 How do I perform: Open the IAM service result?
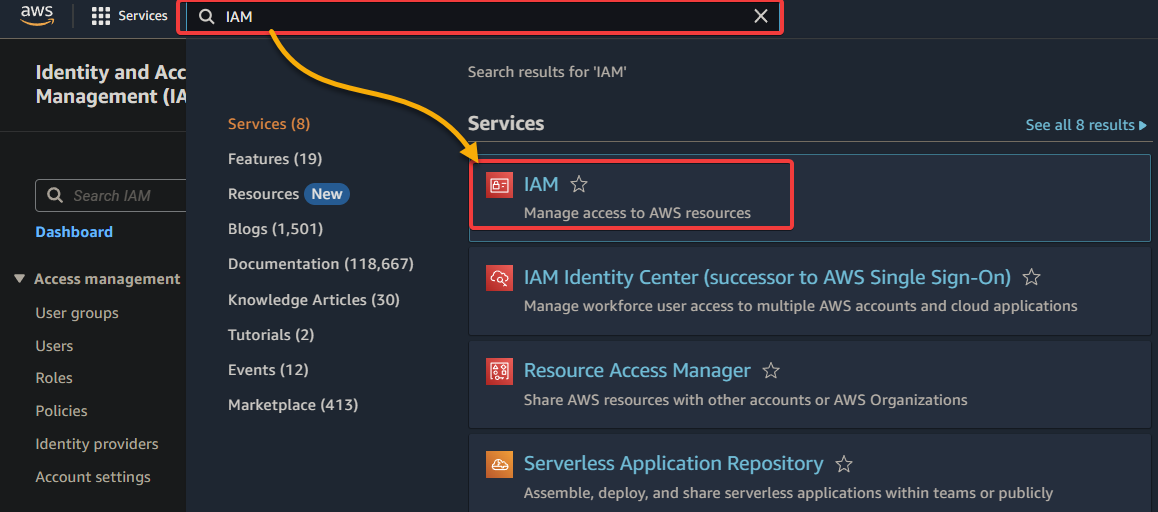coord(541,185)
